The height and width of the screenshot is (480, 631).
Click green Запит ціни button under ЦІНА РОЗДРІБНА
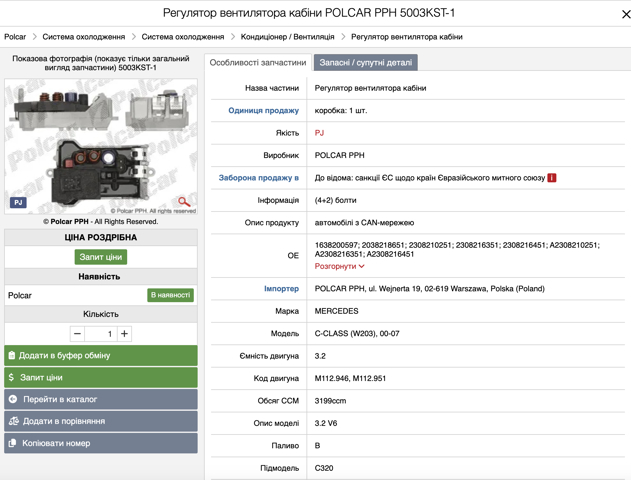101,257
